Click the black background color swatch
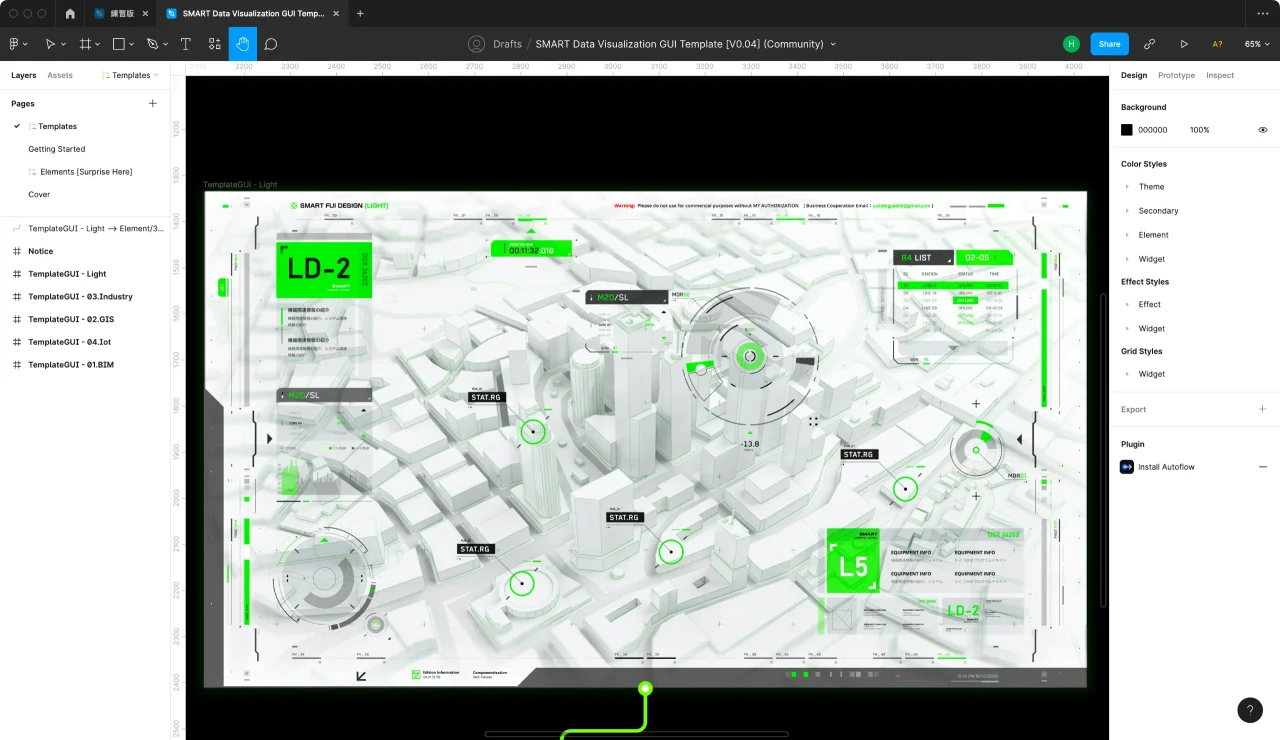Image resolution: width=1280 pixels, height=740 pixels. 1127,130
